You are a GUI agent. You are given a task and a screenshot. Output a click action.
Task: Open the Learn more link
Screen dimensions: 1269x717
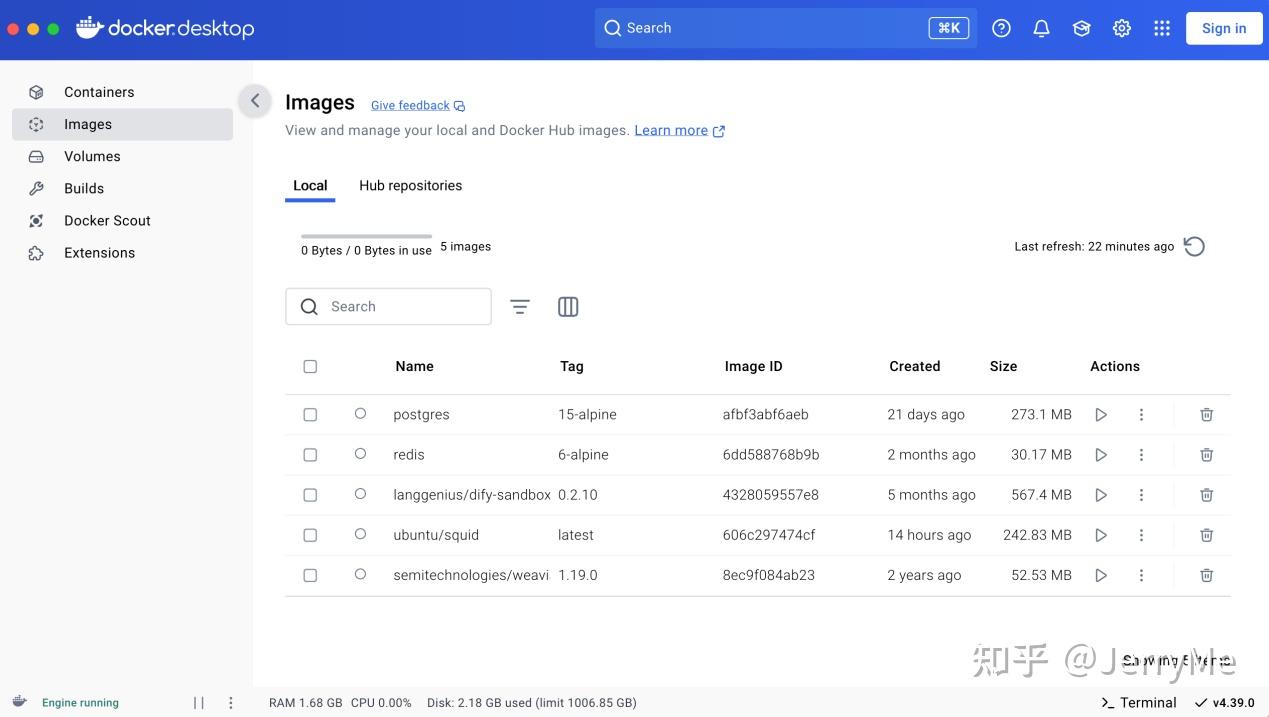(x=671, y=130)
